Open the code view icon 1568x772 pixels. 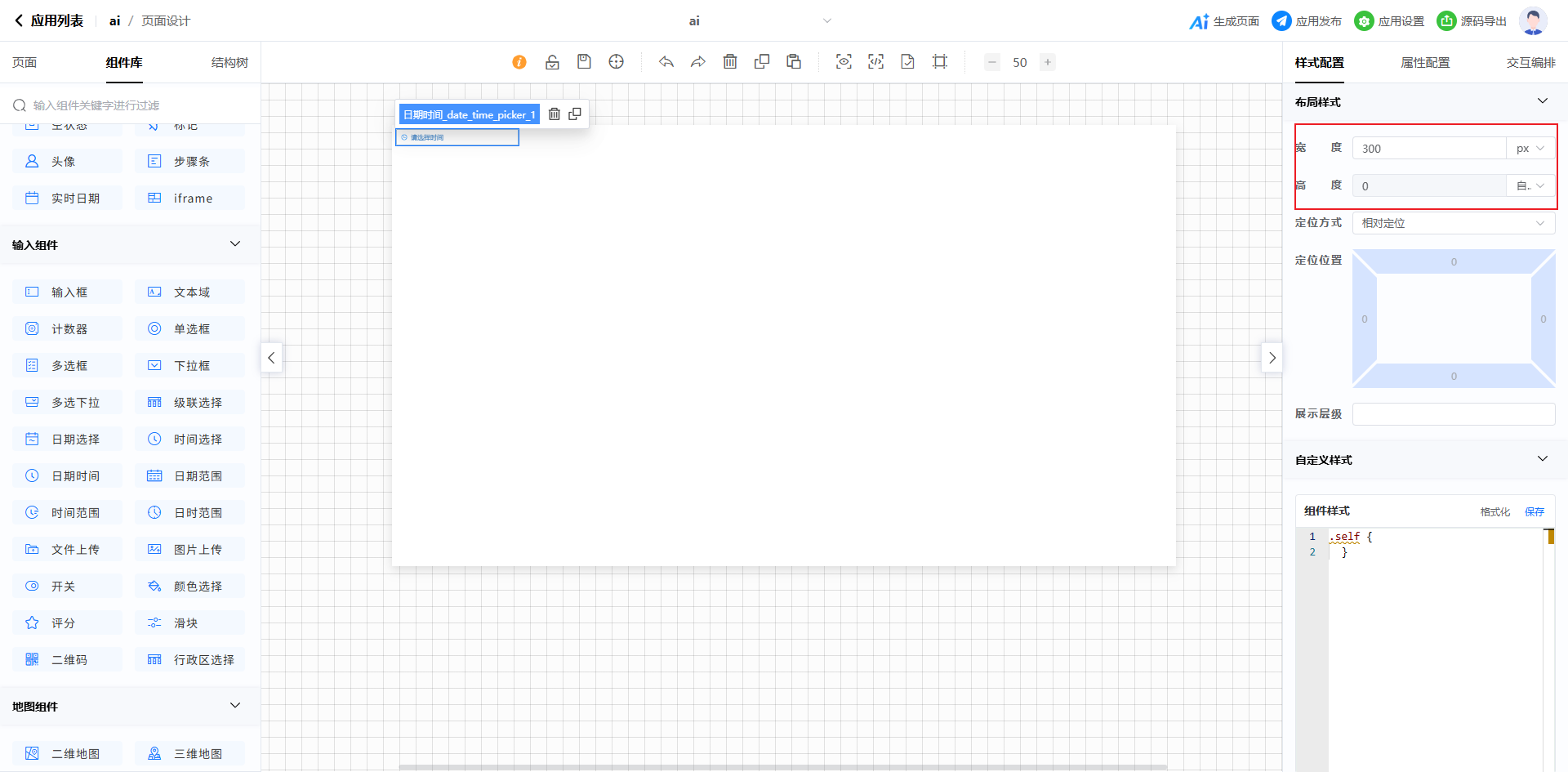click(x=875, y=62)
